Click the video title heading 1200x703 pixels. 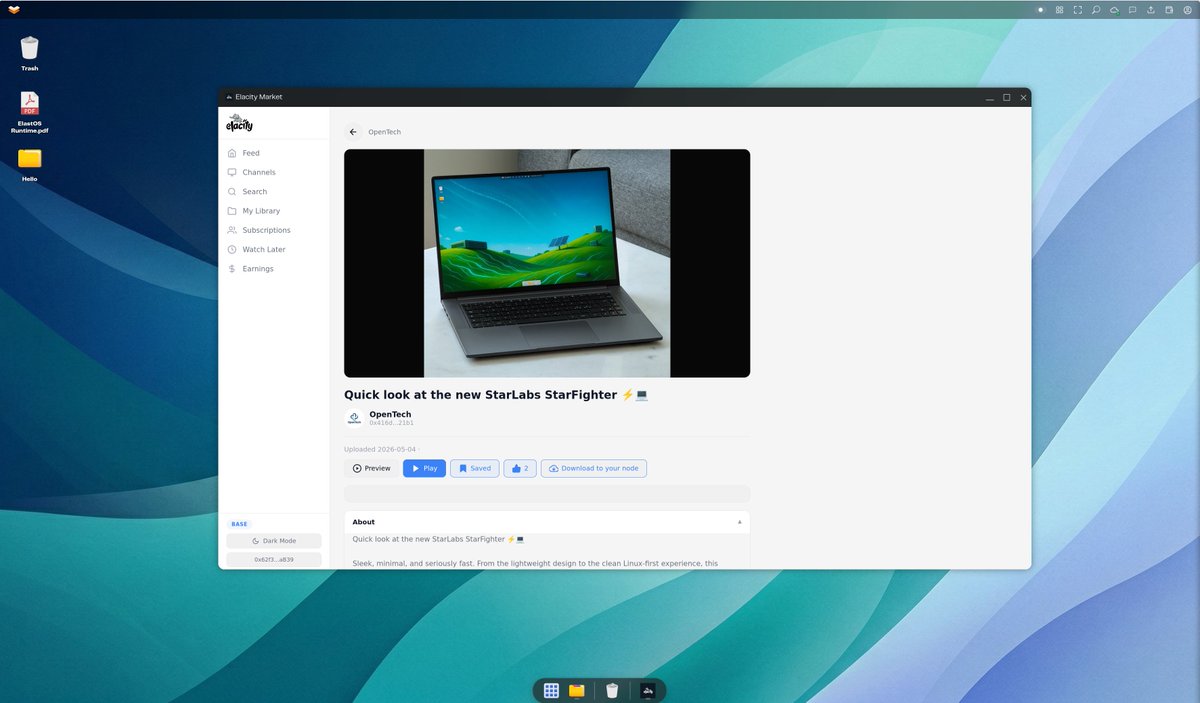click(496, 395)
